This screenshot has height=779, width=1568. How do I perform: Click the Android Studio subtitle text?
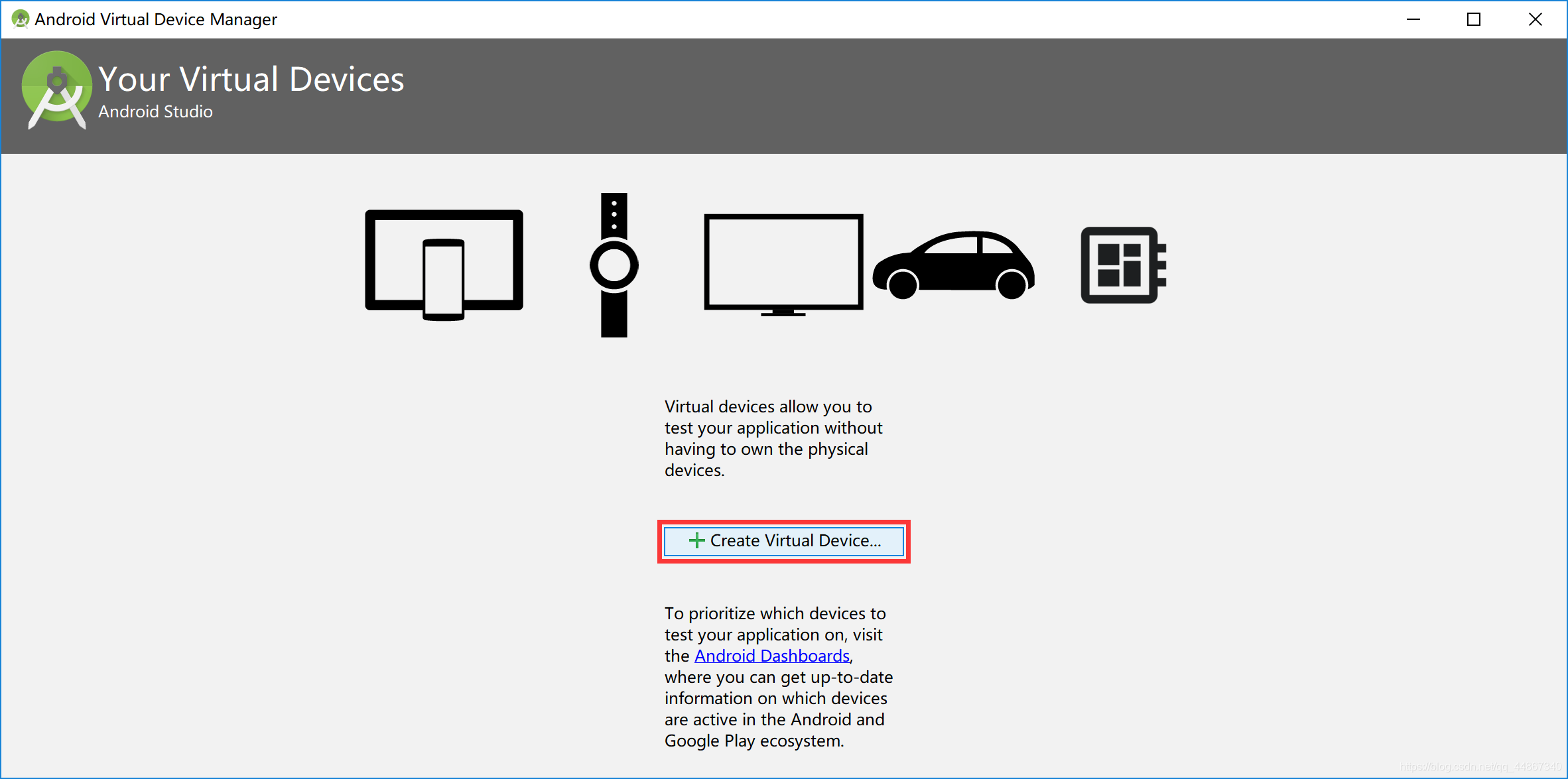pyautogui.click(x=155, y=111)
